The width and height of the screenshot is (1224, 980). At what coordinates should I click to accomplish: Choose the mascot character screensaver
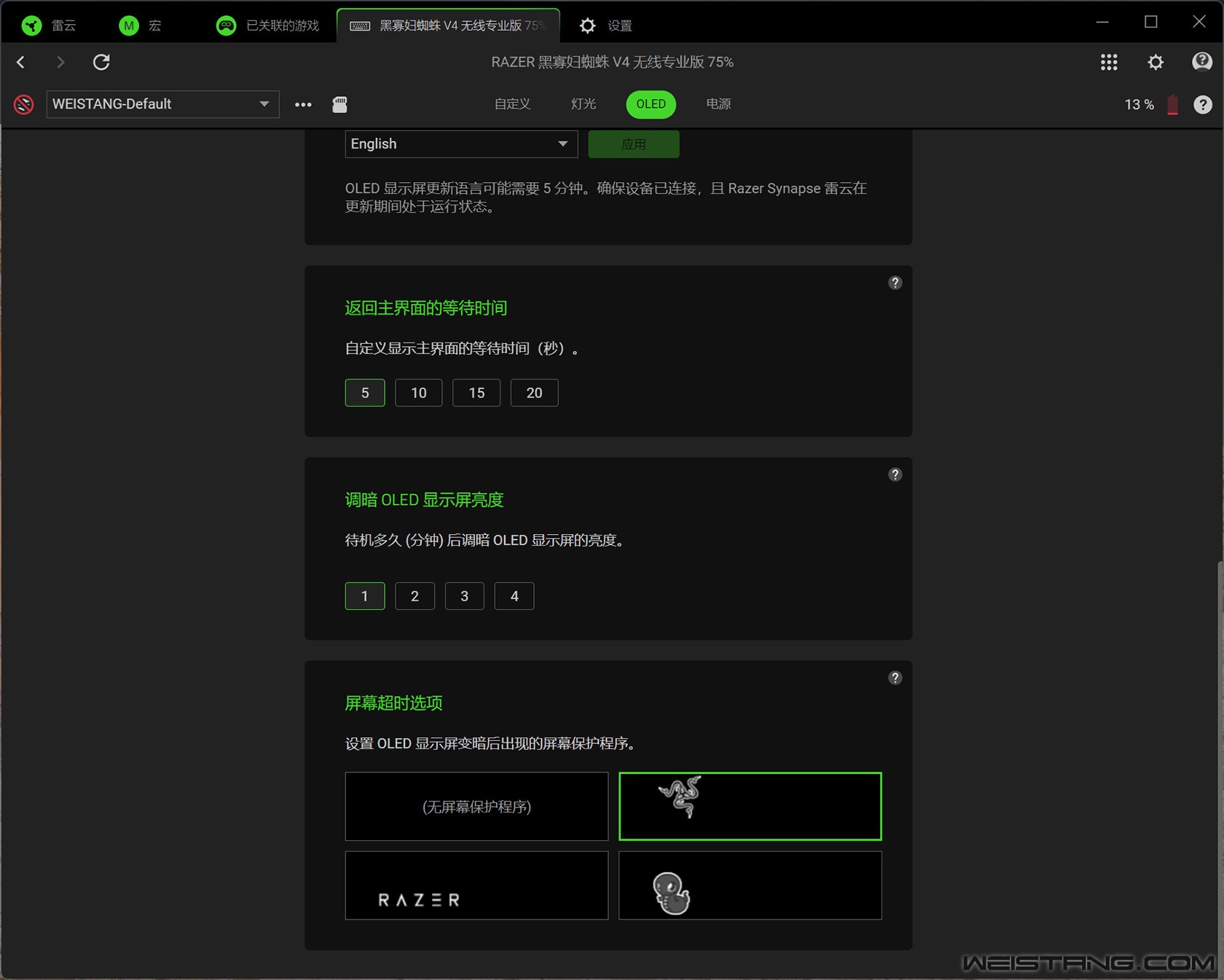tap(750, 885)
